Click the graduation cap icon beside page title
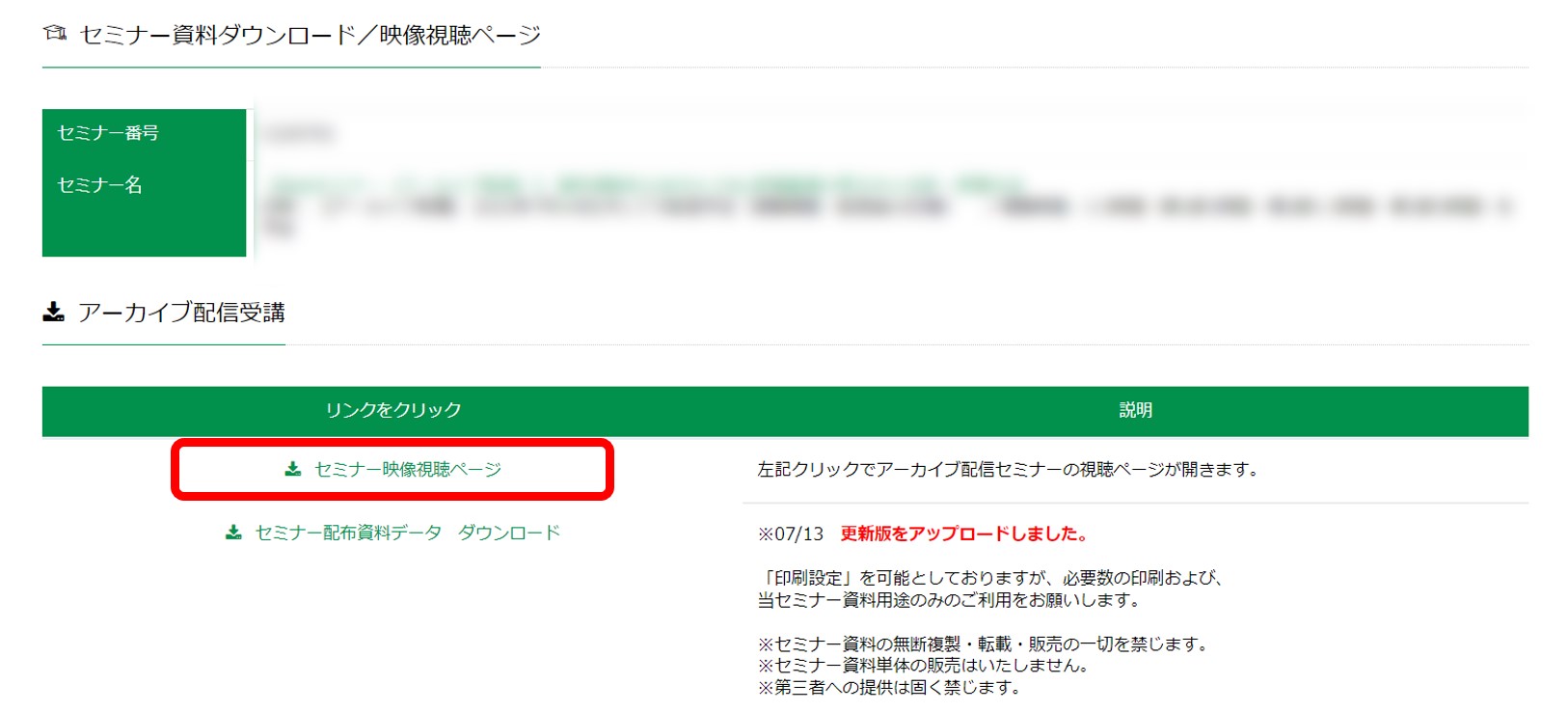 point(55,34)
